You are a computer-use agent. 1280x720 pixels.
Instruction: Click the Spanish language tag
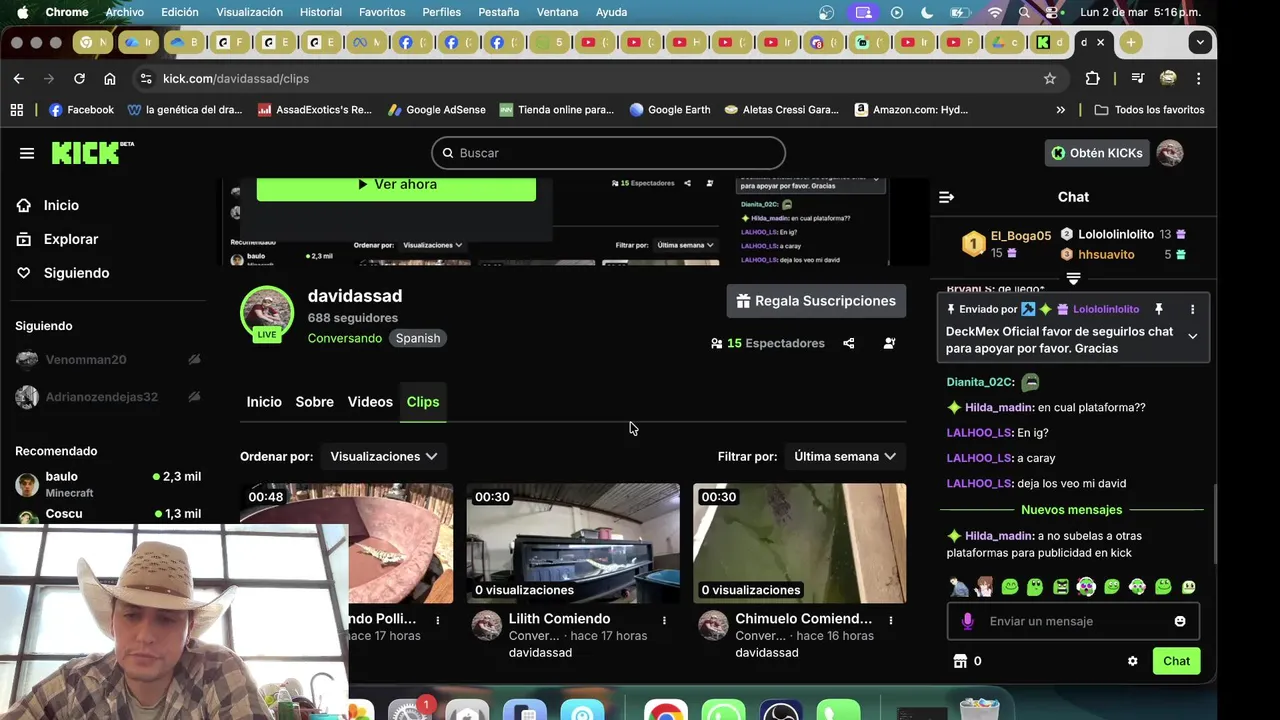tap(418, 338)
